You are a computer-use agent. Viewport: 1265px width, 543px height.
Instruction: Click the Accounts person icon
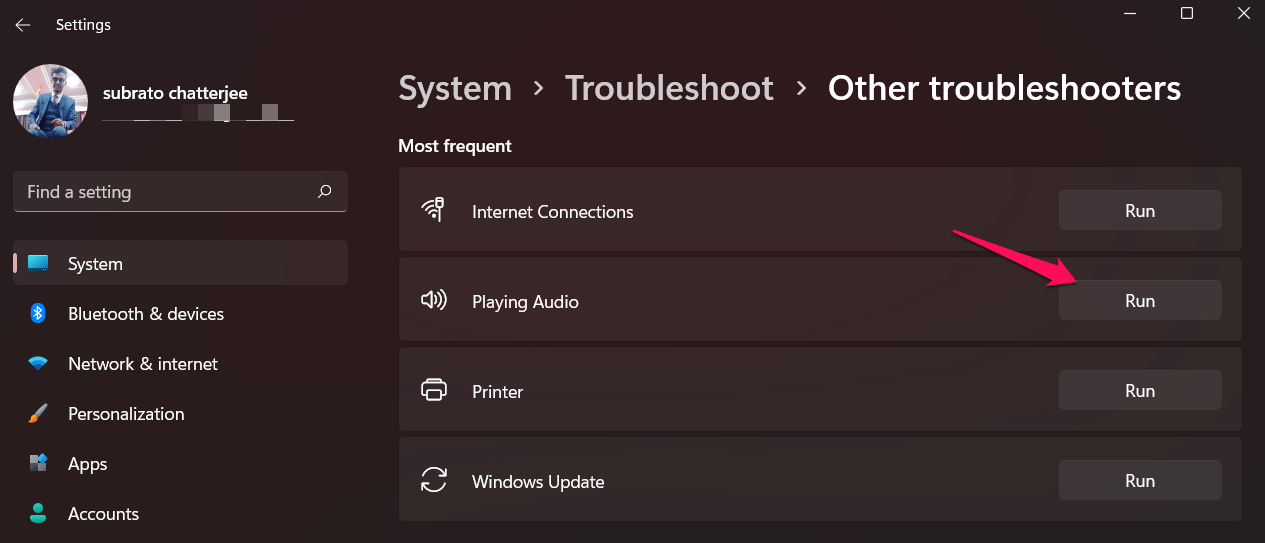pos(38,514)
